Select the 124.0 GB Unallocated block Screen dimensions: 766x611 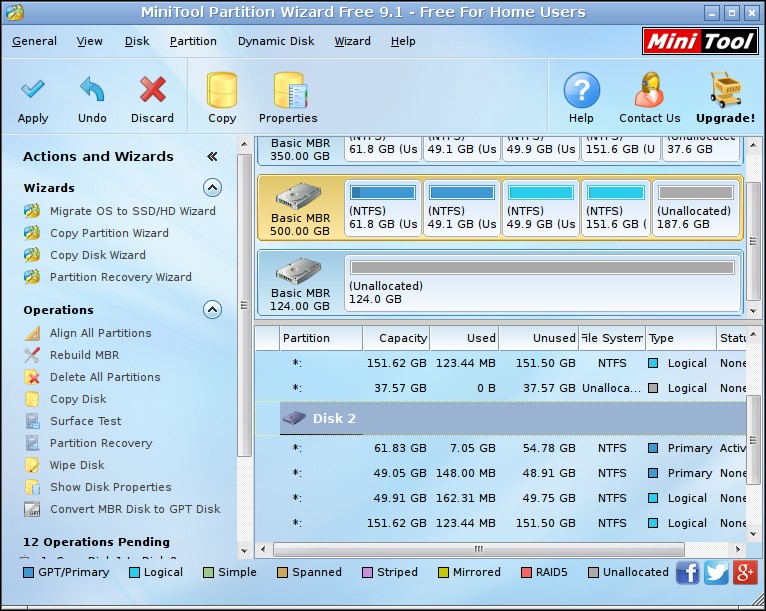542,283
